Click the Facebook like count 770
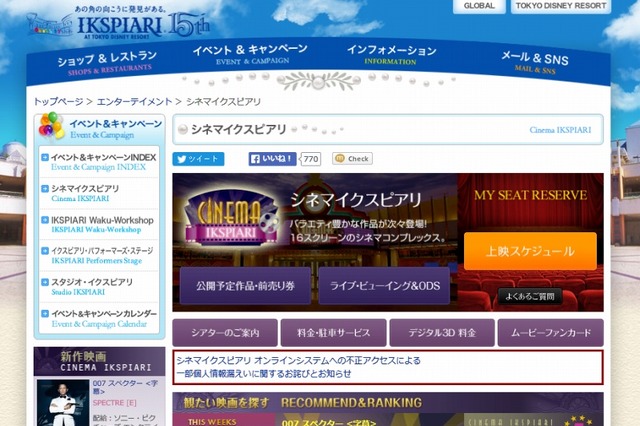This screenshot has height=426, width=640. pyautogui.click(x=311, y=159)
